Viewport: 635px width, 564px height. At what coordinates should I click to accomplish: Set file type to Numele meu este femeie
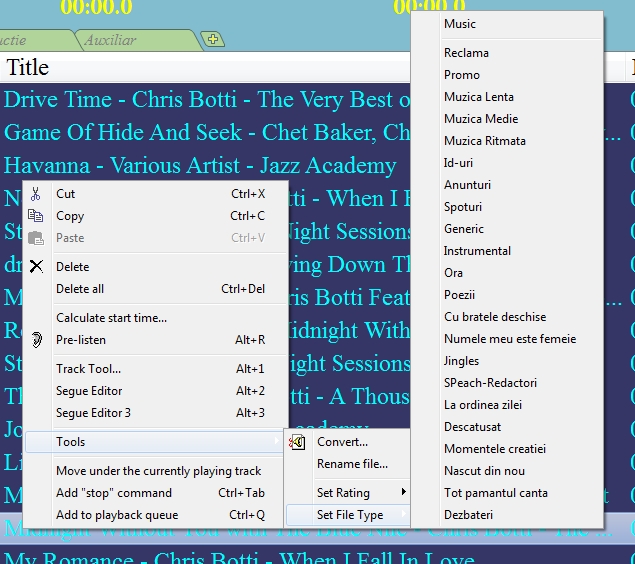tap(507, 339)
